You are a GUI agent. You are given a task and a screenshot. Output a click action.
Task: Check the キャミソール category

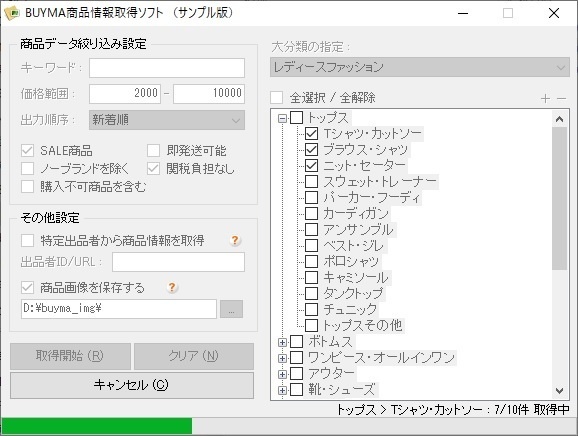311,277
